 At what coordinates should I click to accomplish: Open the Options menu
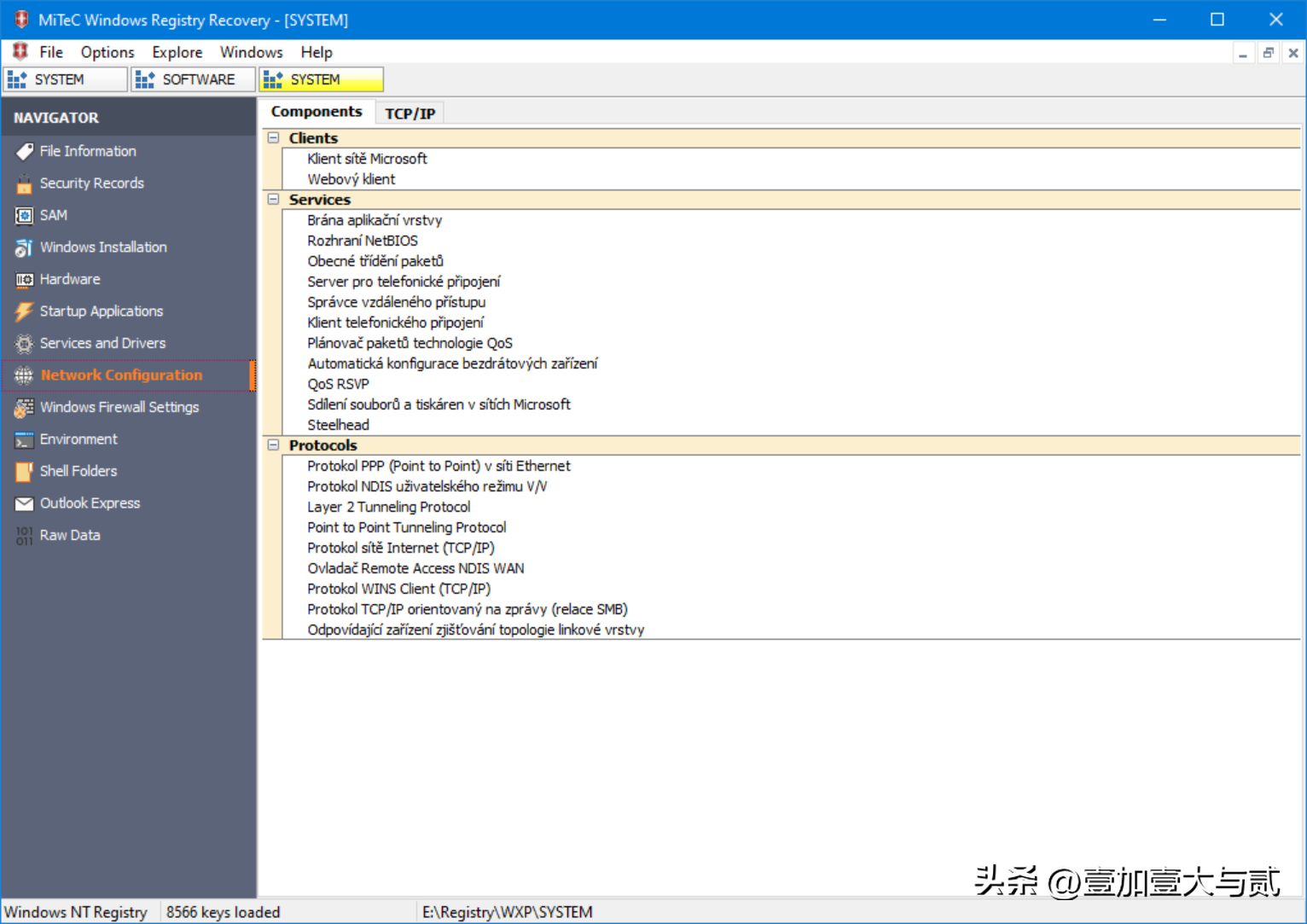coord(107,52)
